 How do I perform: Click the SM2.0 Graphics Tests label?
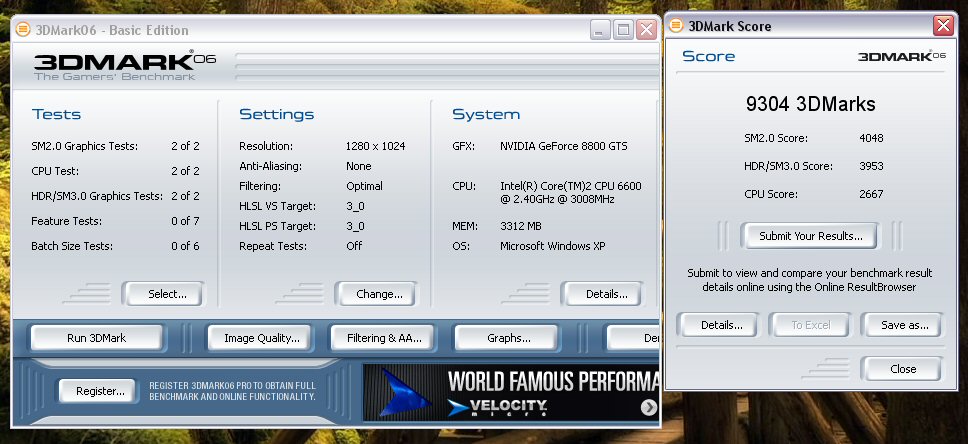(85, 146)
